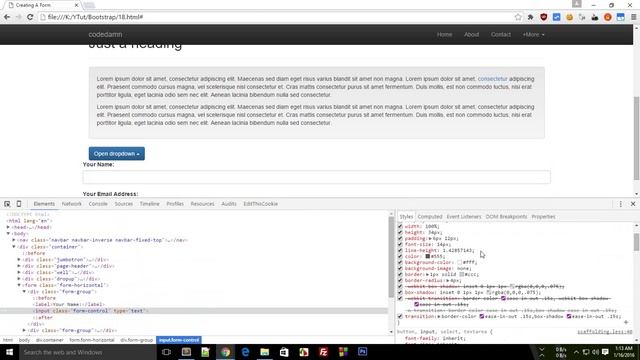Click the Open dropdown blue button
The height and width of the screenshot is (360, 640).
pos(117,154)
